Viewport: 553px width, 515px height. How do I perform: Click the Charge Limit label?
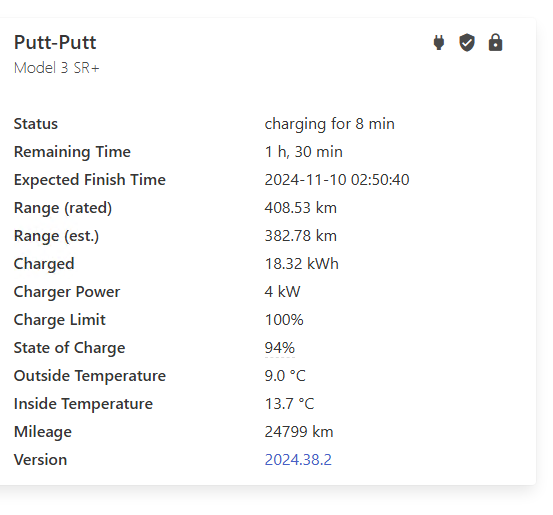point(60,320)
